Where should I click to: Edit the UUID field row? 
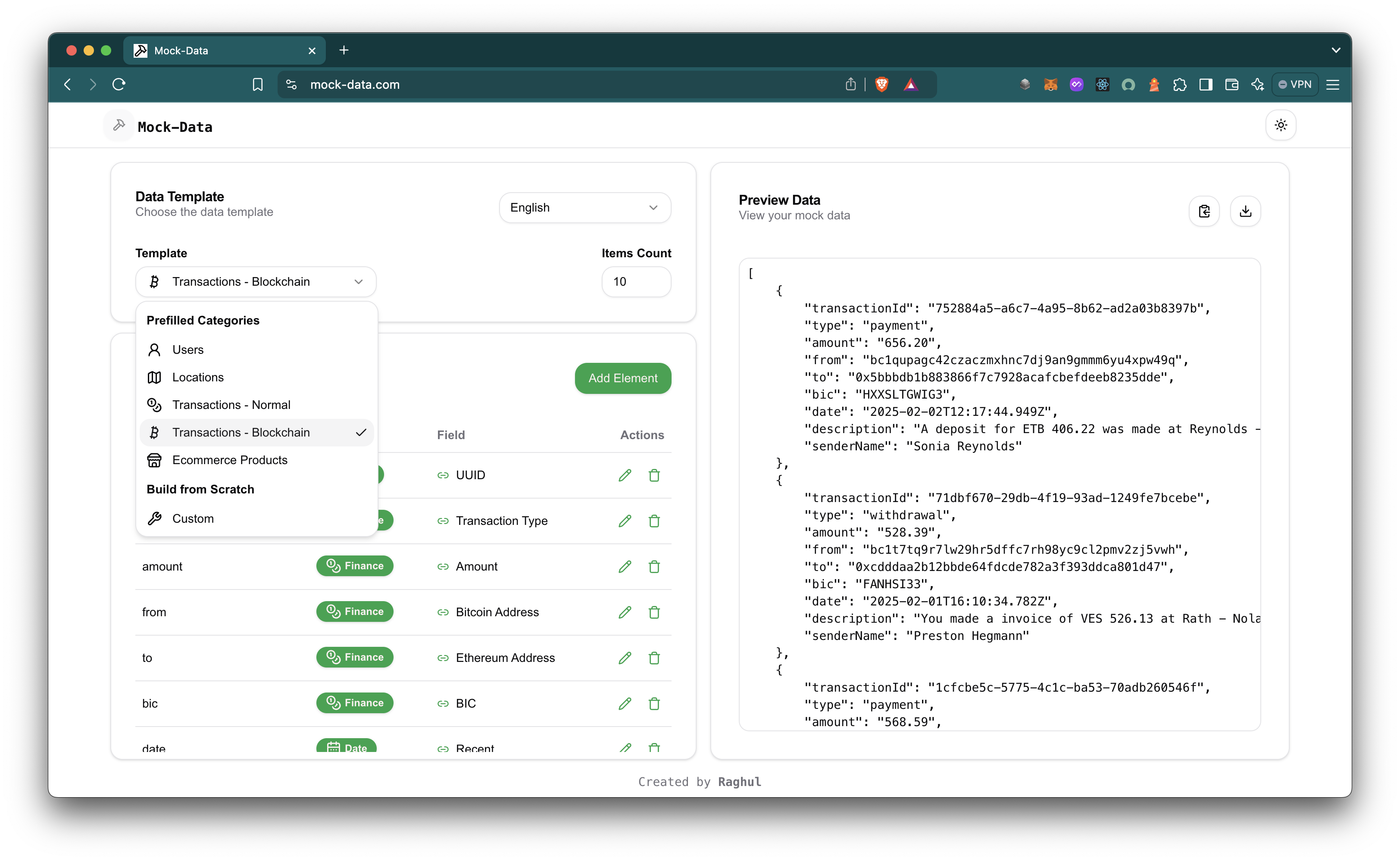(625, 475)
